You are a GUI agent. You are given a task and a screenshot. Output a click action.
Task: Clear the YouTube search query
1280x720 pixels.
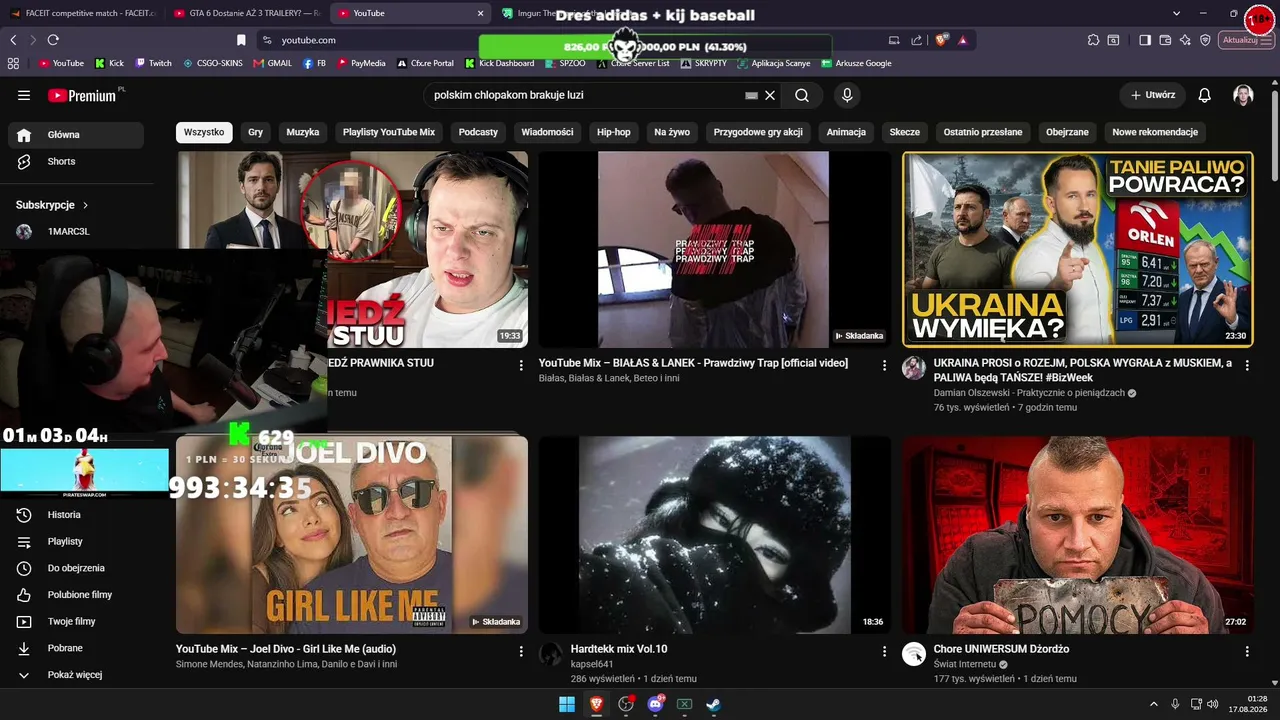(770, 96)
